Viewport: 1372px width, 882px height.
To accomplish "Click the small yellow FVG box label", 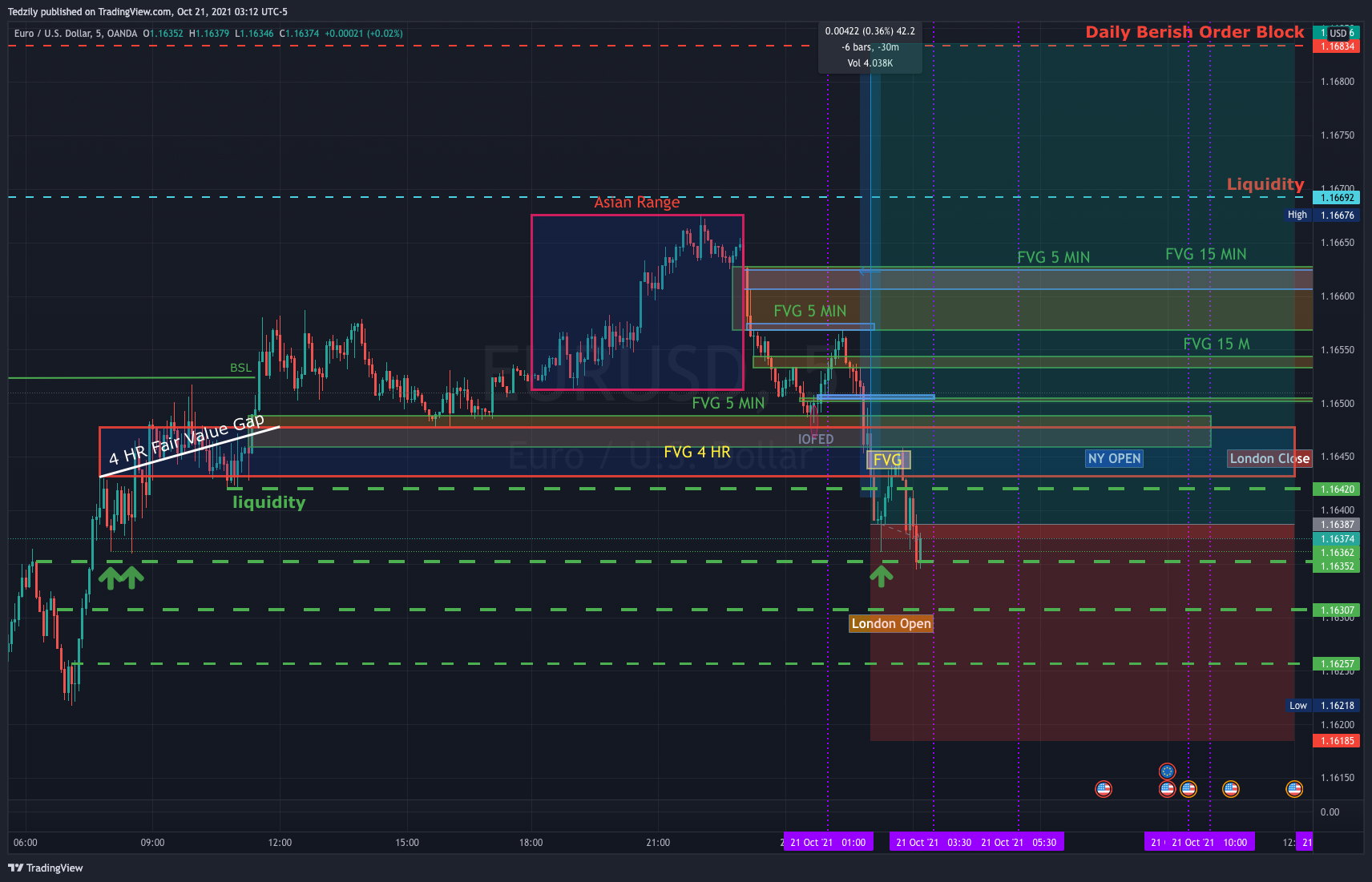I will tap(888, 460).
